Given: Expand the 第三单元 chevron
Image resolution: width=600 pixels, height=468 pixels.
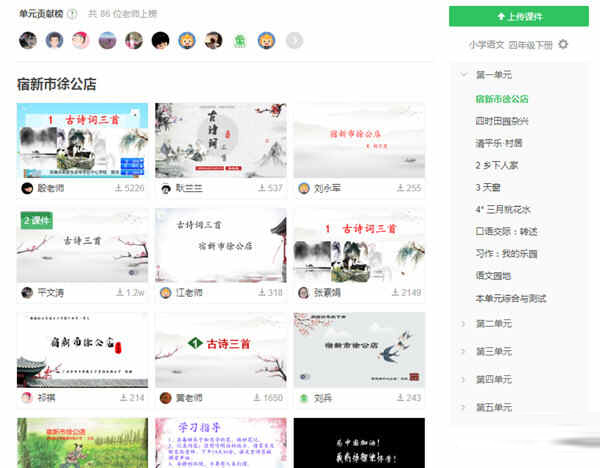Looking at the screenshot, I should pos(463,352).
